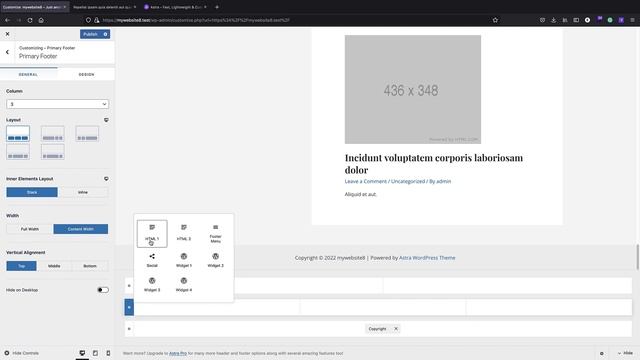Set footer width to Full Width
Image resolution: width=640 pixels, height=360 pixels.
(x=30, y=229)
